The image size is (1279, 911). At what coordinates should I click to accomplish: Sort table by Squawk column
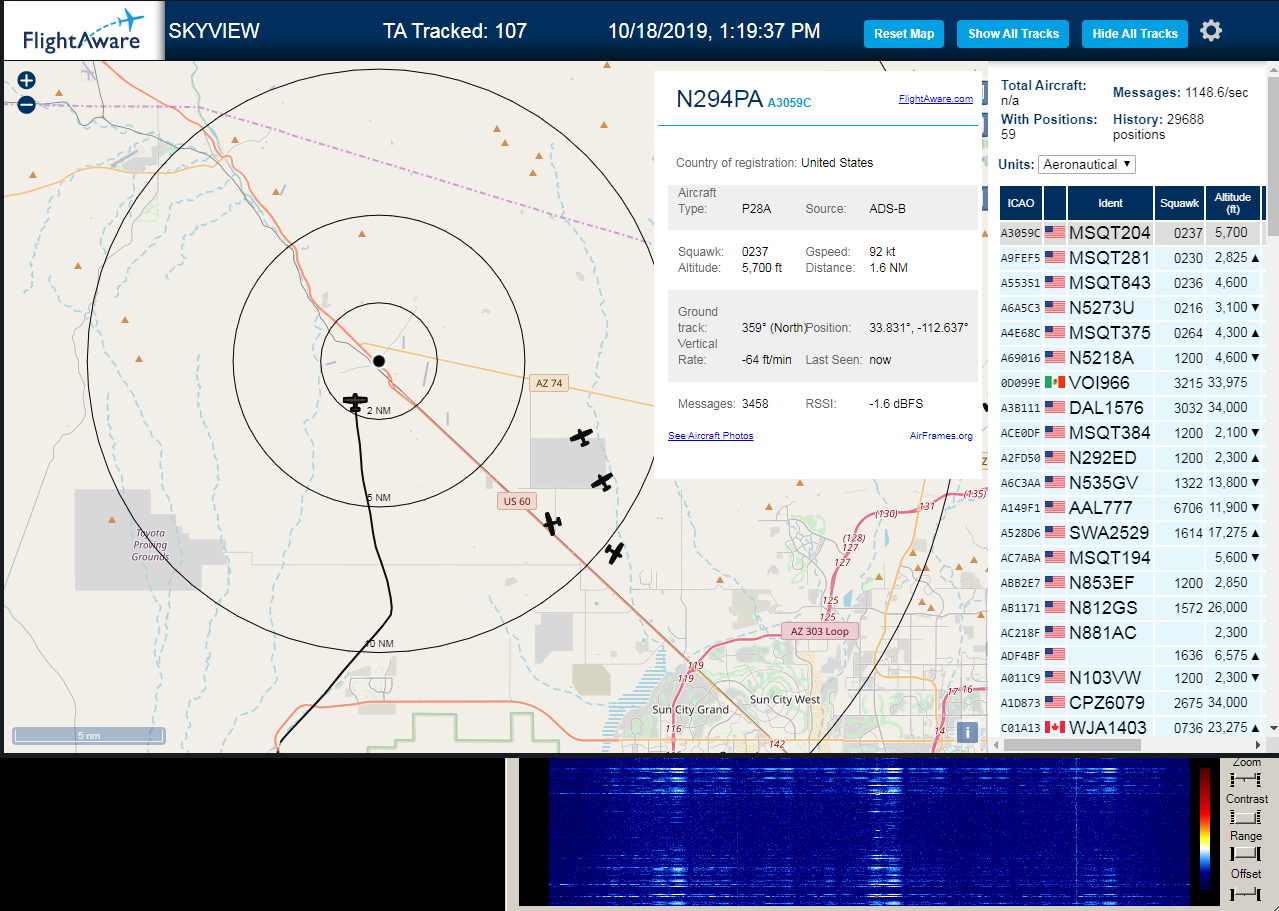[1179, 203]
